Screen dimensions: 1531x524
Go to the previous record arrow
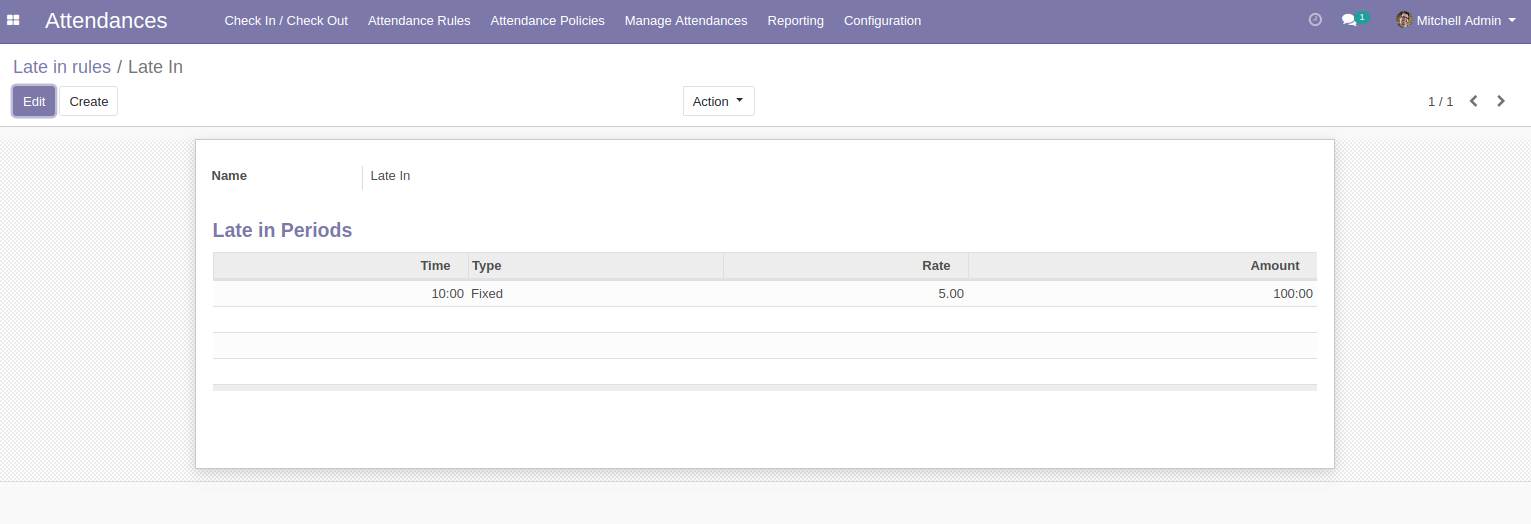tap(1473, 101)
